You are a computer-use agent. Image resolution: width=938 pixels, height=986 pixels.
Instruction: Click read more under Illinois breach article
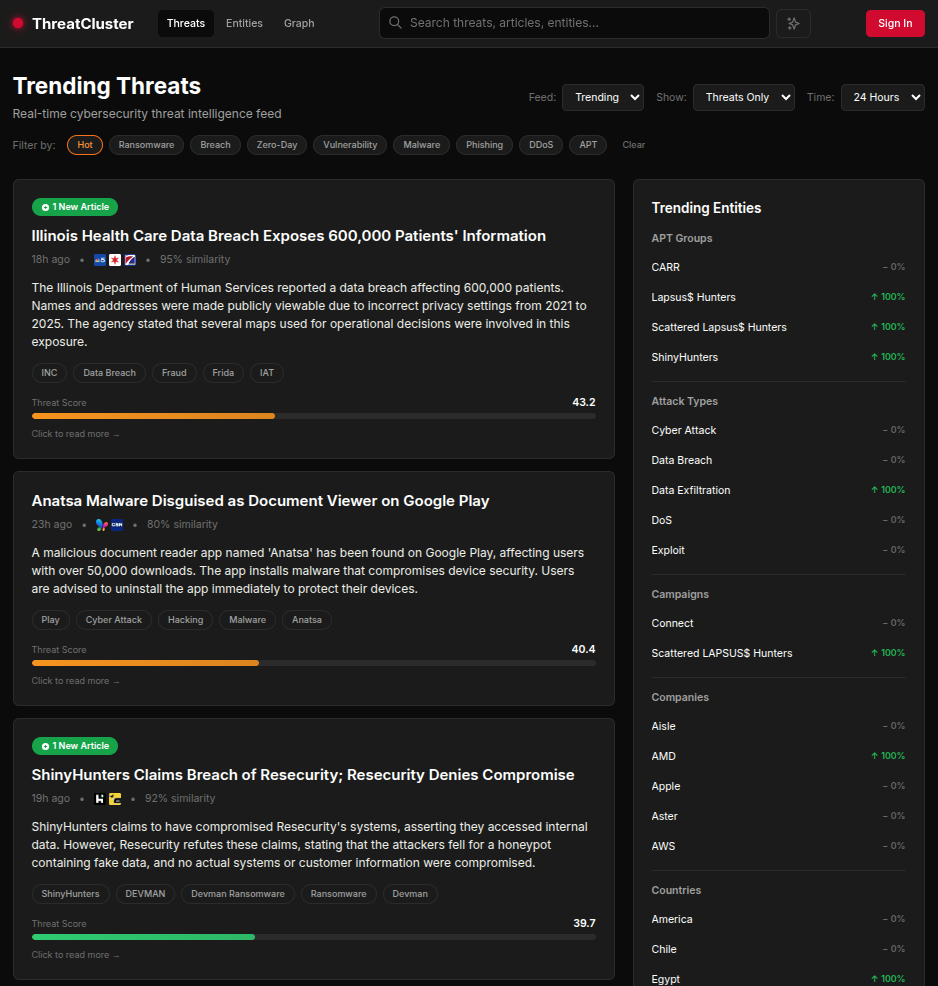pos(75,434)
